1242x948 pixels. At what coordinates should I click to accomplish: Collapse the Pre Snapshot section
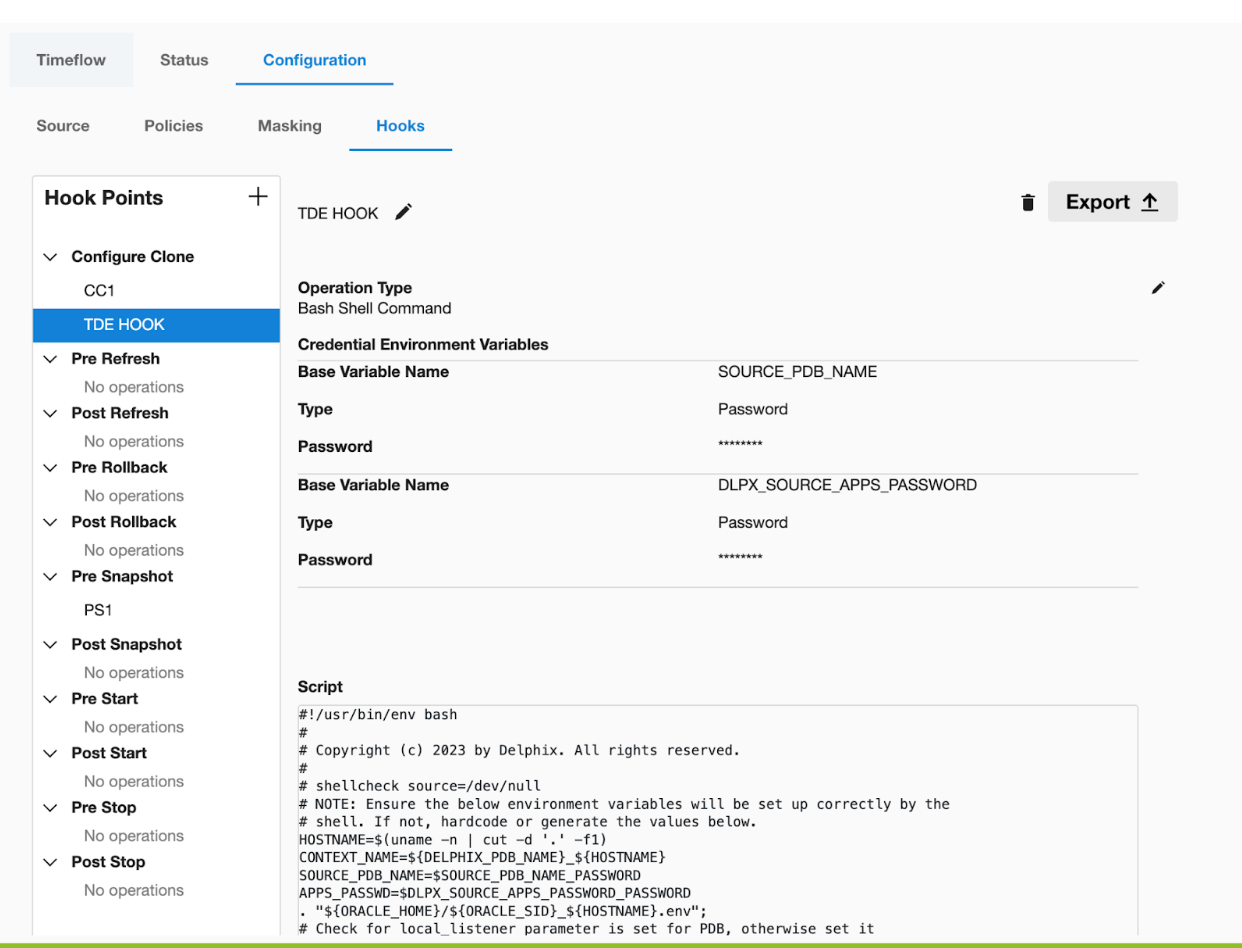(x=51, y=577)
